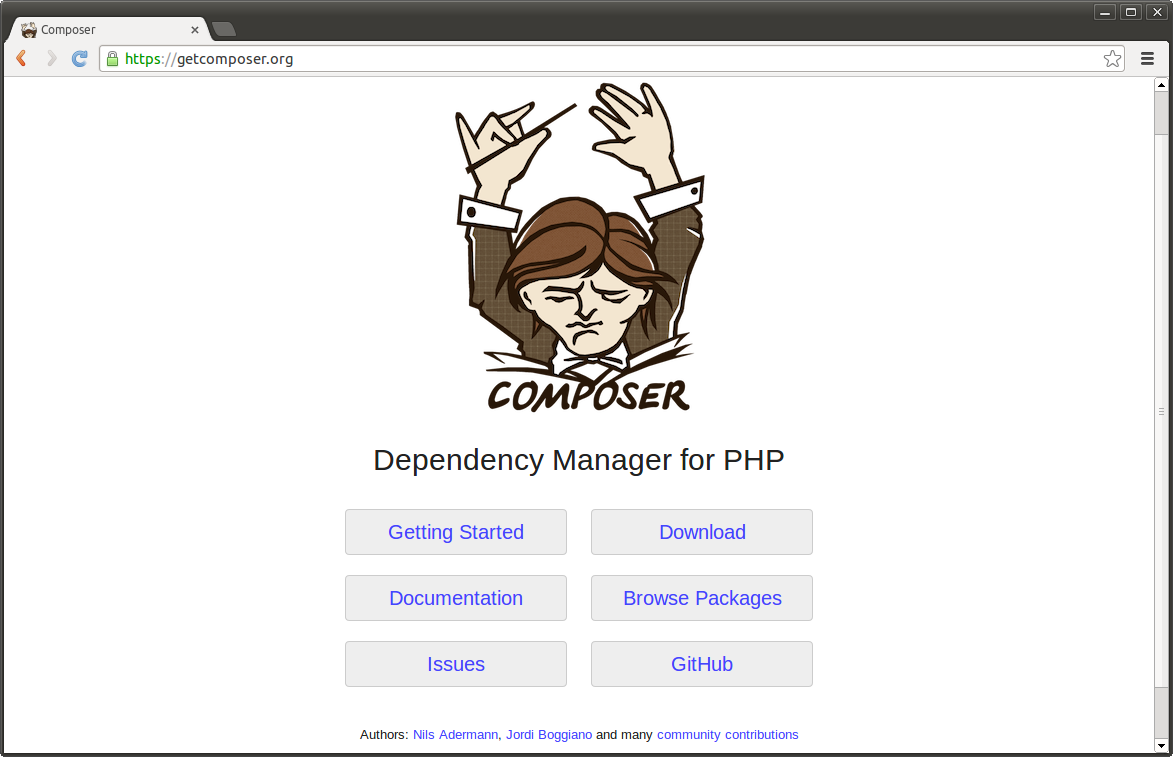This screenshot has height=757, width=1173.
Task: Go back with the browser back arrow
Action: [x=22, y=58]
